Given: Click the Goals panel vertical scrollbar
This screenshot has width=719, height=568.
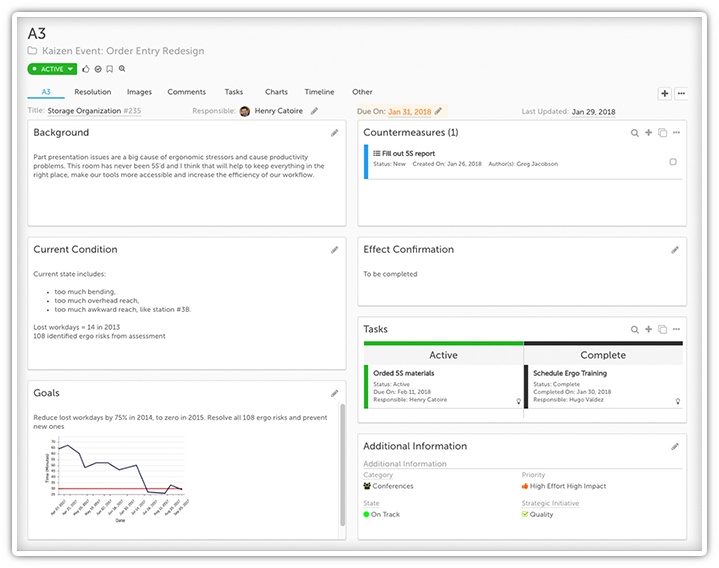Looking at the screenshot, I should tap(342, 464).
